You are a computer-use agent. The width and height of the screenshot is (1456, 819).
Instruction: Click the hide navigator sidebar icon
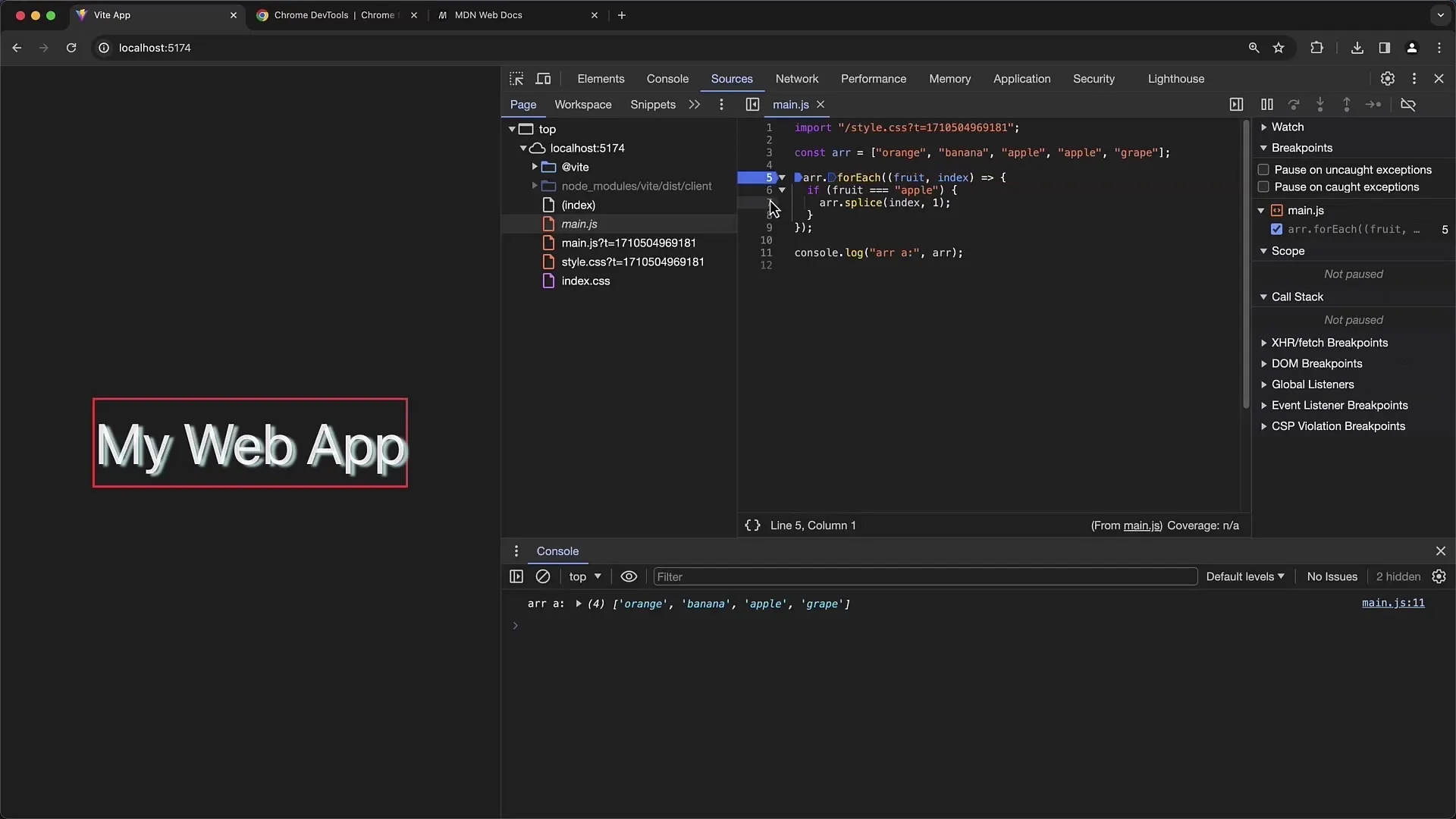tap(752, 105)
